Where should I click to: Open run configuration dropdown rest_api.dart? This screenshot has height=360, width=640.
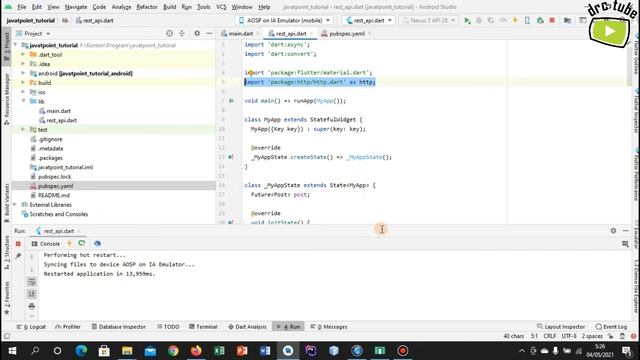click(369, 20)
